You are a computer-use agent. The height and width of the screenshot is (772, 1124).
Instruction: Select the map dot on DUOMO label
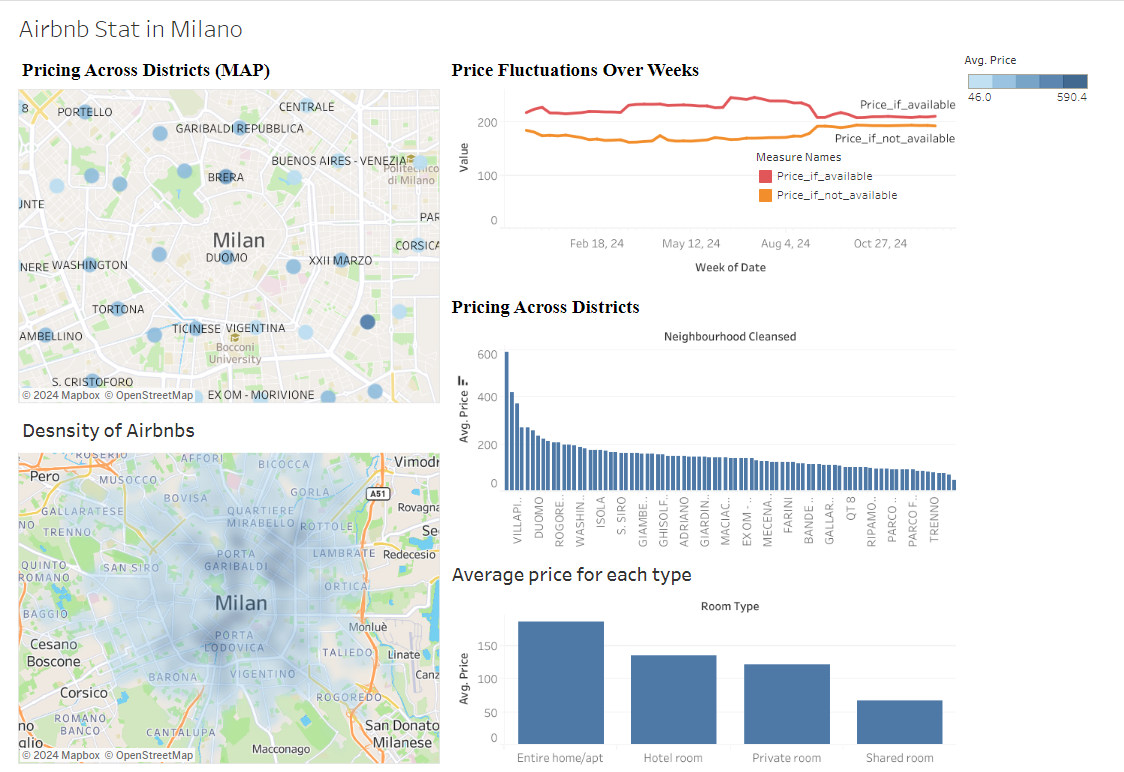227,257
